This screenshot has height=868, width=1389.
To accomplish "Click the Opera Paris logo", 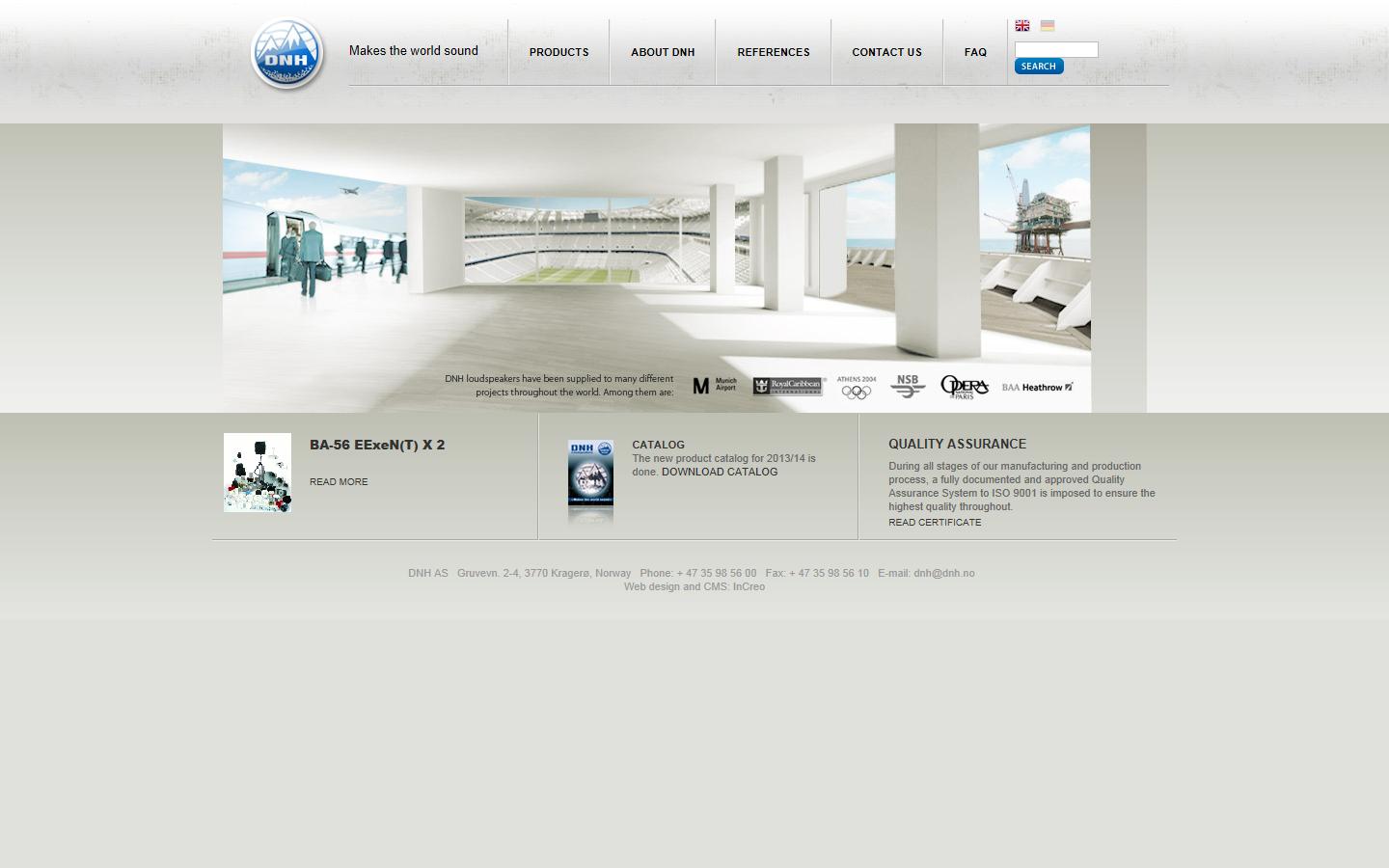I will pos(964,387).
